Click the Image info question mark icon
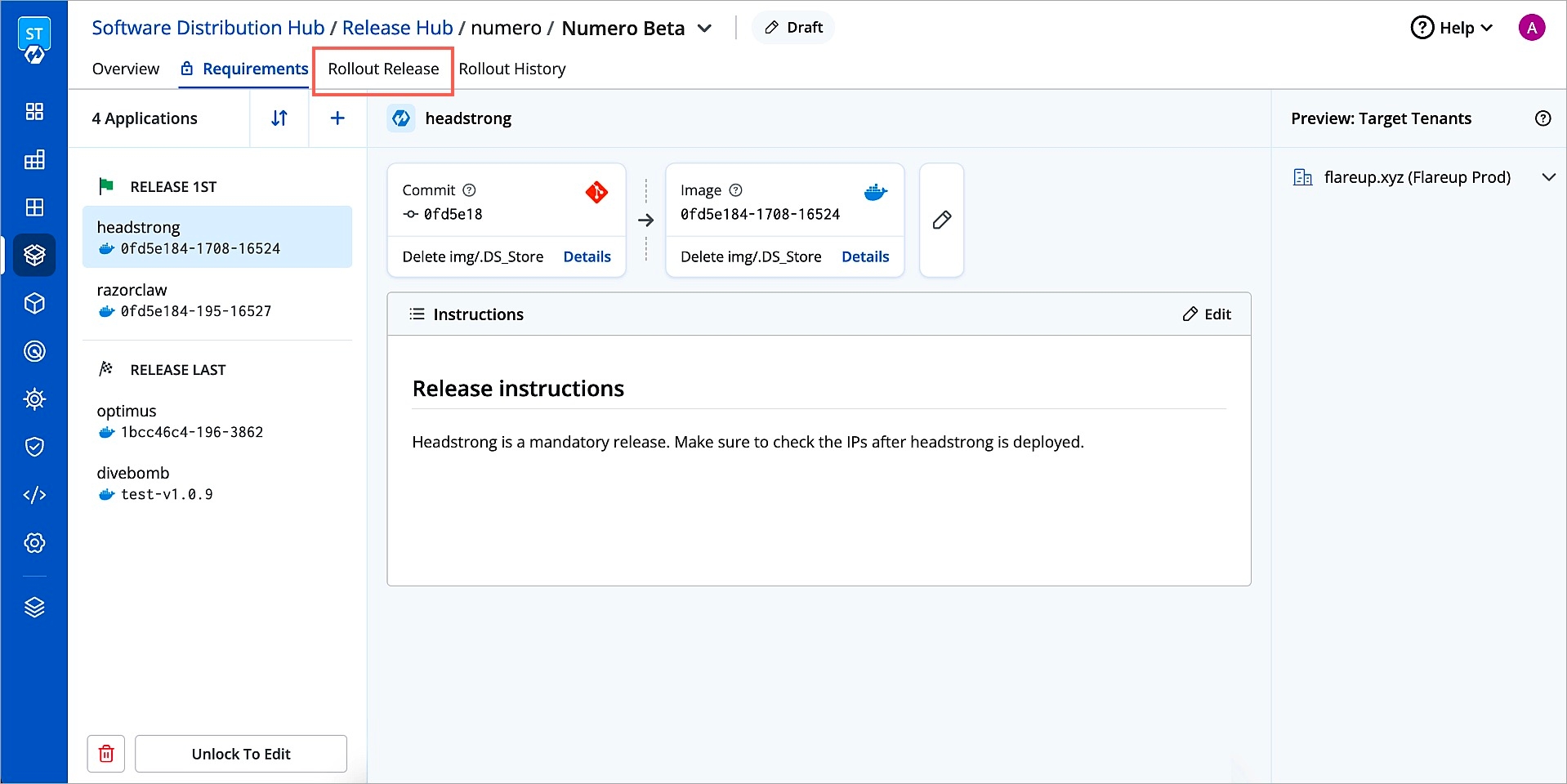 point(735,190)
